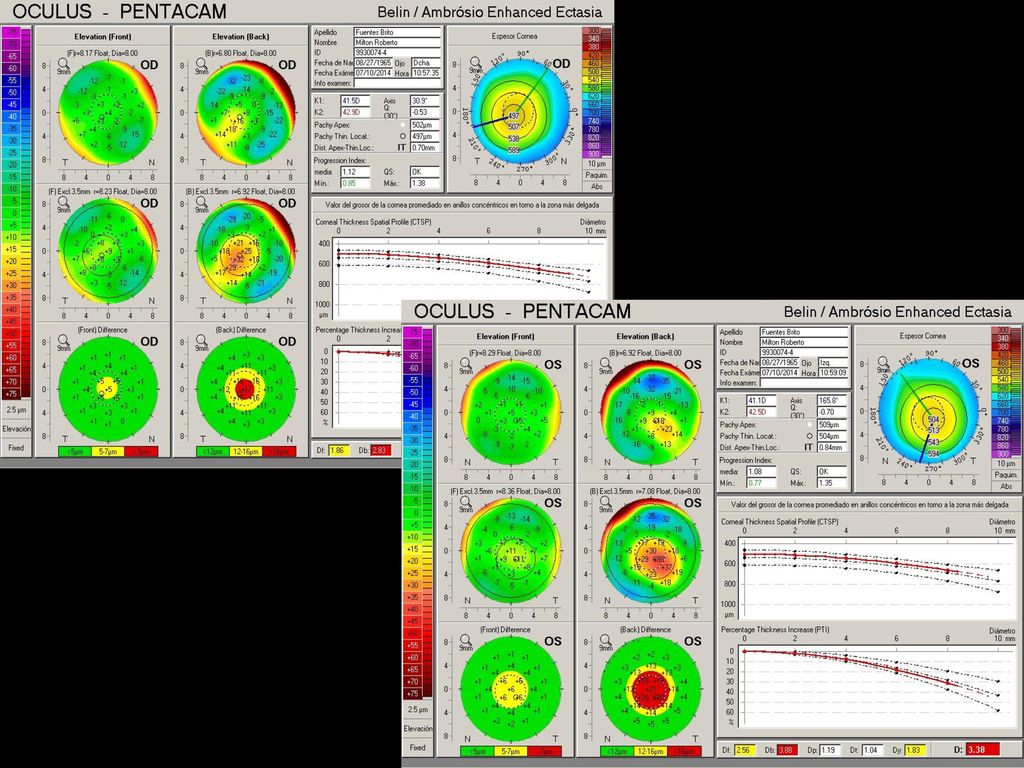Viewport: 1024px width, 768px height.
Task: Click the magnifier on OS Elevation (Front) map
Action: (466, 364)
